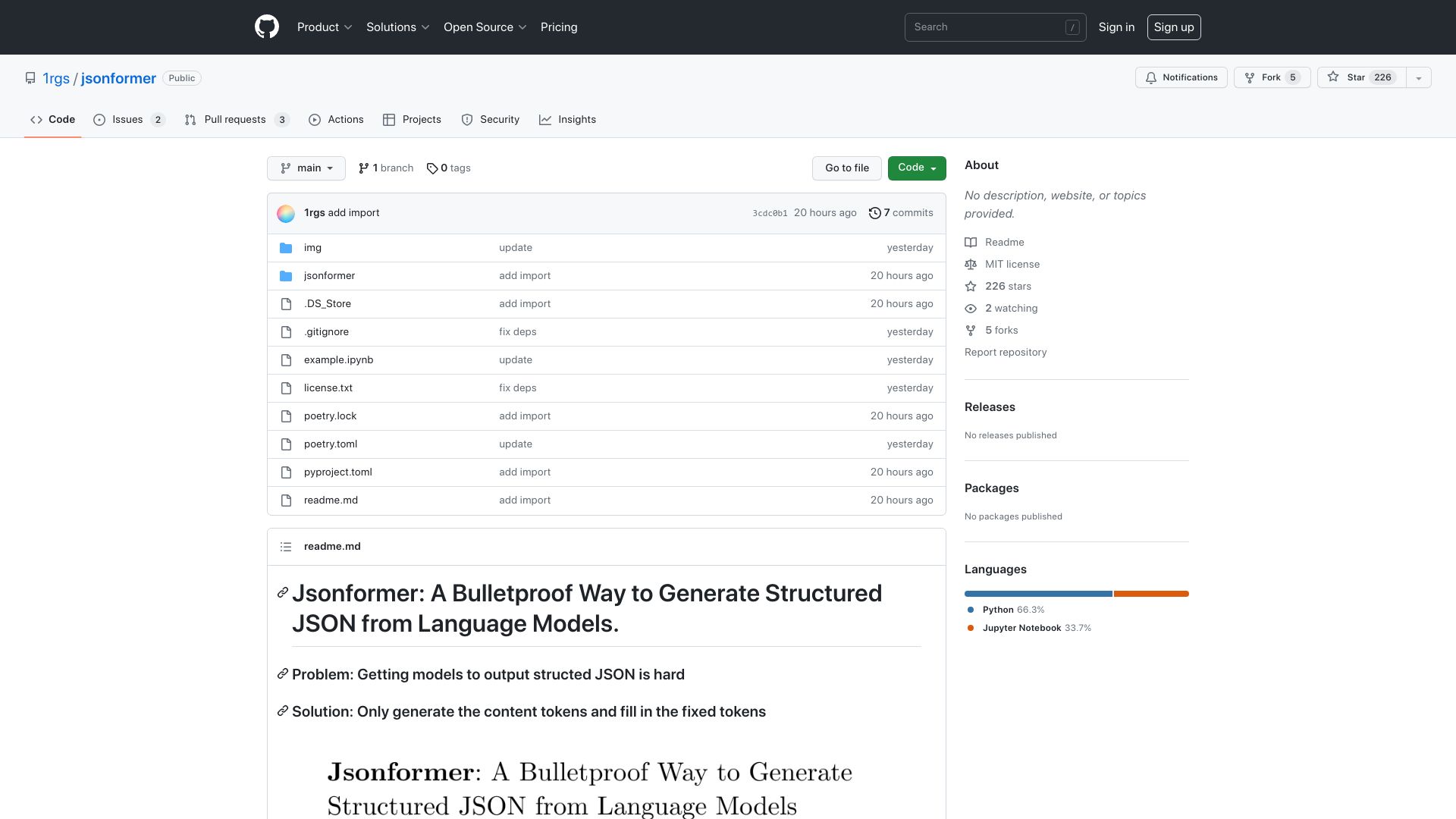
Task: Click the scale icon beside MIT license
Action: 971,265
